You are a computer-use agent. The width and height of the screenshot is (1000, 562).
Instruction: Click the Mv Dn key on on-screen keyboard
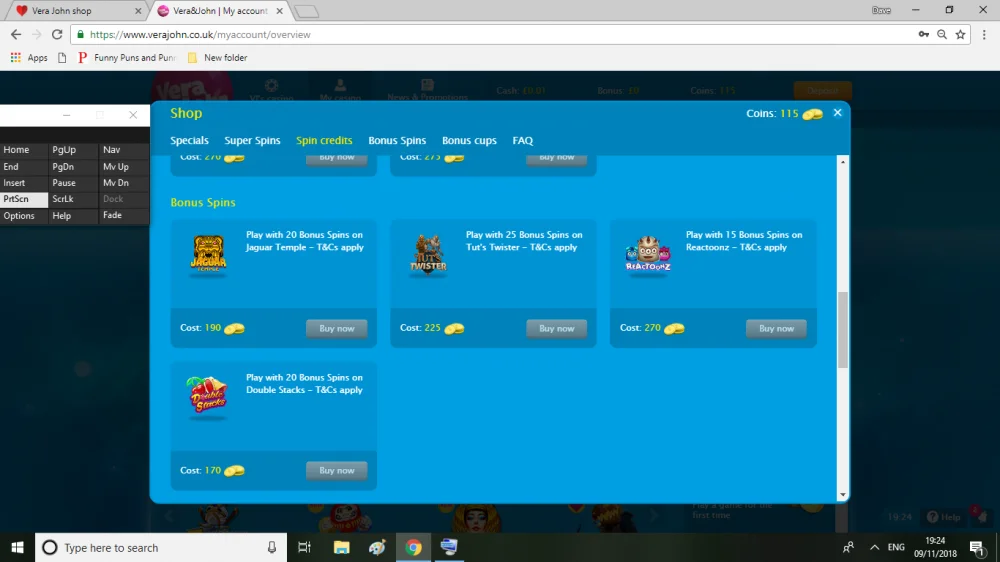point(124,182)
